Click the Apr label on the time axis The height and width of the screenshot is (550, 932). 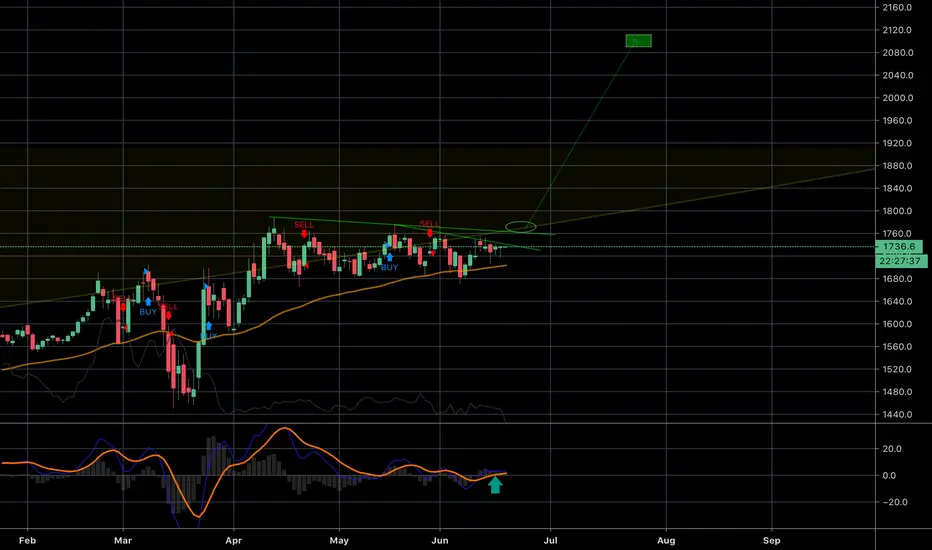click(x=234, y=540)
